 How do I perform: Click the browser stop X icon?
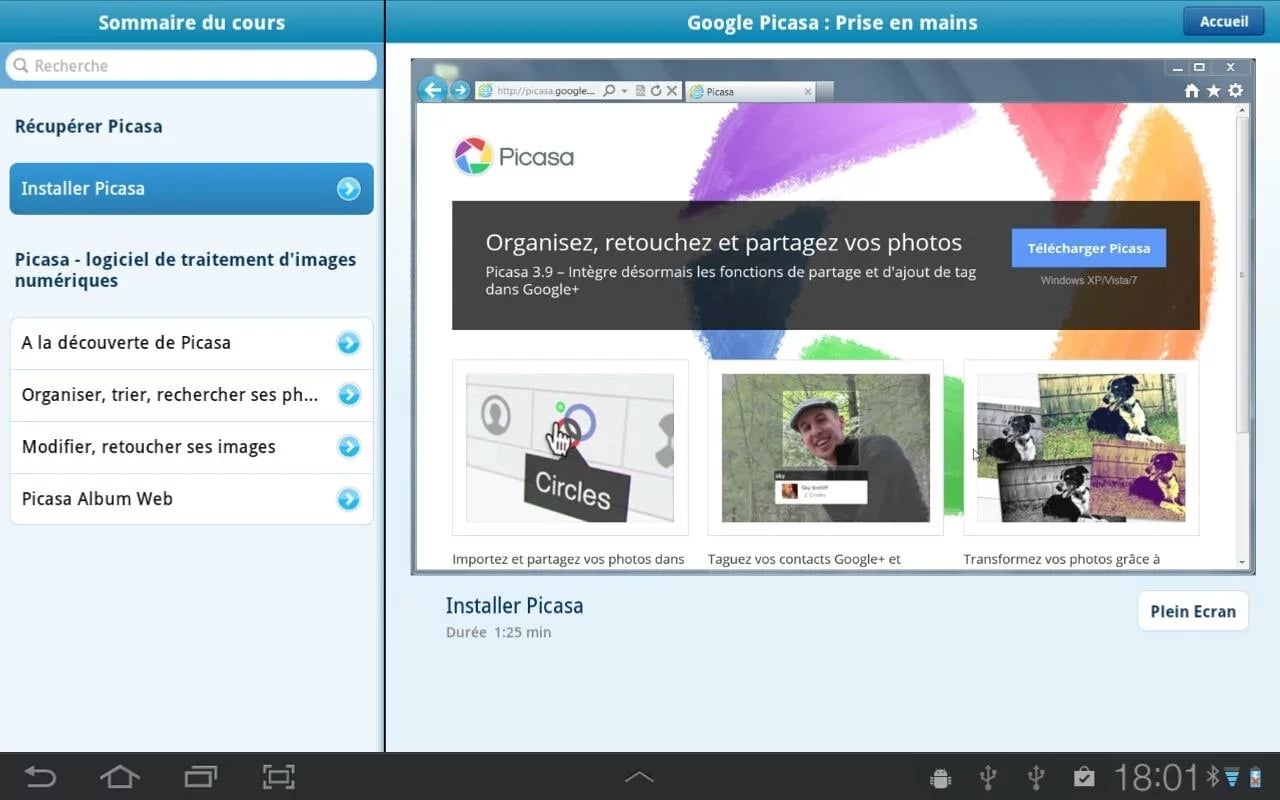(672, 91)
